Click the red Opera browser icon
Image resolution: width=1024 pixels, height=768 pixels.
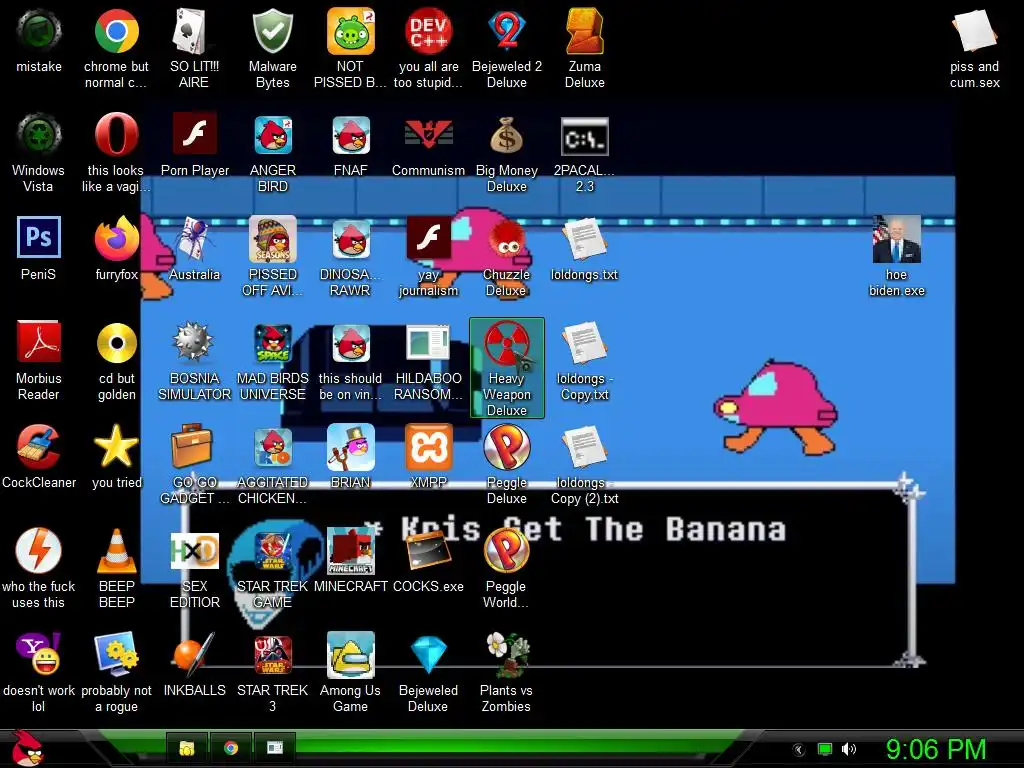tap(116, 135)
